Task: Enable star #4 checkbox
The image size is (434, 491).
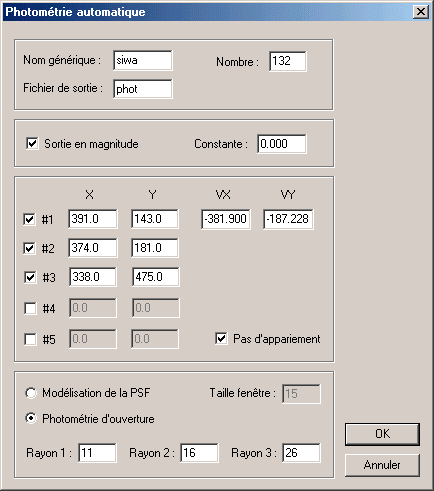Action: (30, 308)
